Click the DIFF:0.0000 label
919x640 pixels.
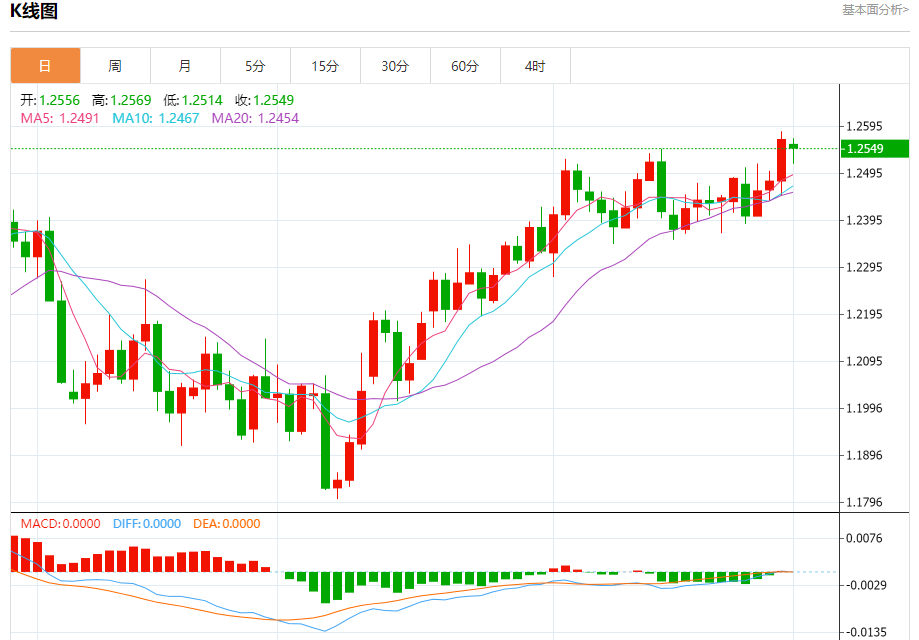tap(147, 523)
